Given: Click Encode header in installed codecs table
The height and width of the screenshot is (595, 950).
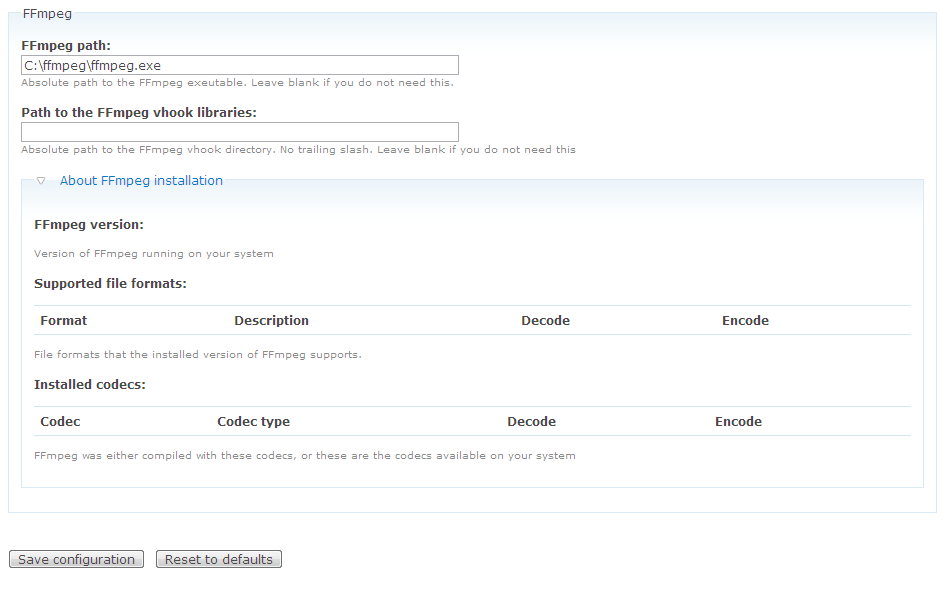Looking at the screenshot, I should (738, 422).
